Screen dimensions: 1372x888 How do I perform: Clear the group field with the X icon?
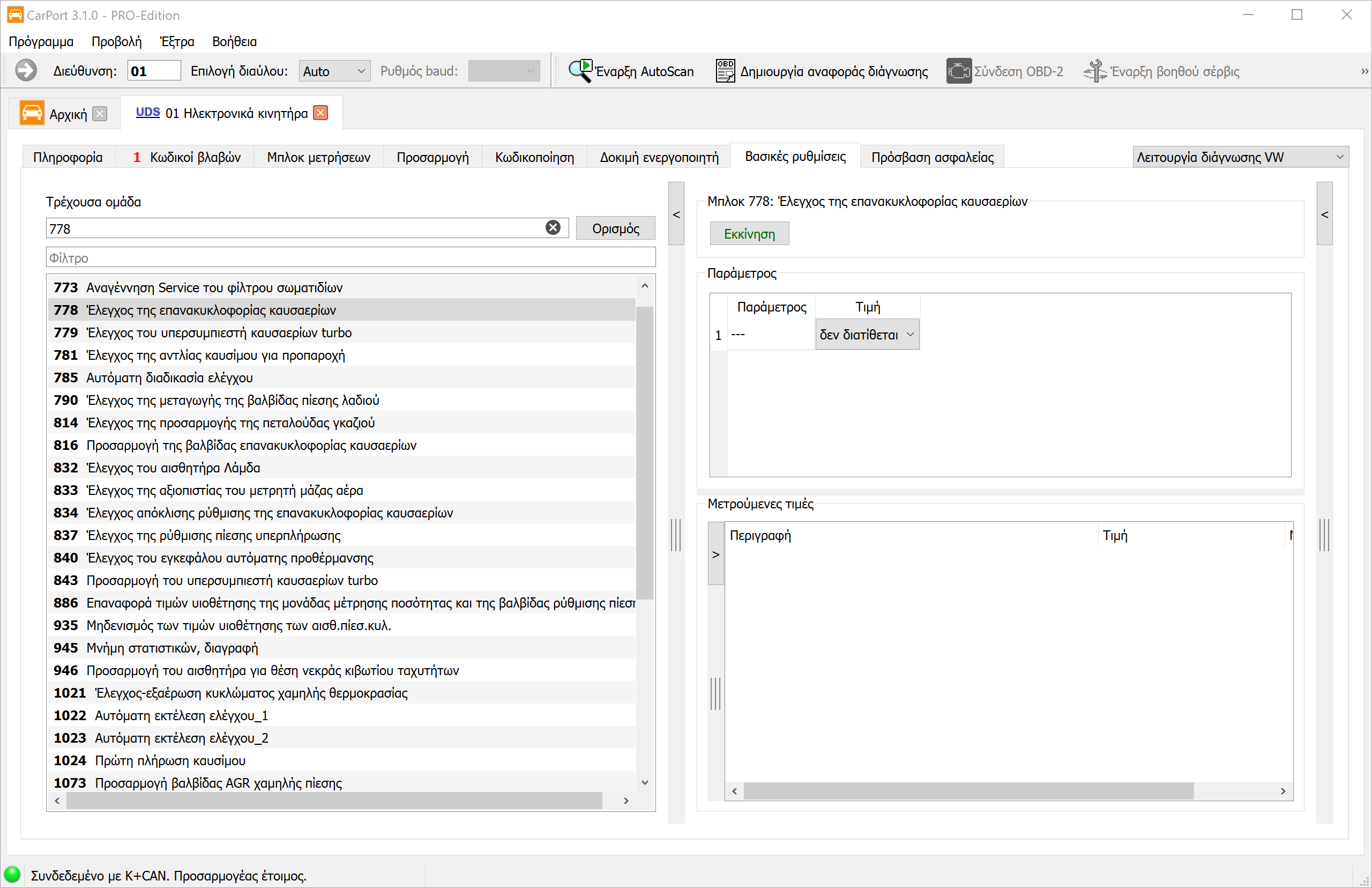(x=553, y=228)
